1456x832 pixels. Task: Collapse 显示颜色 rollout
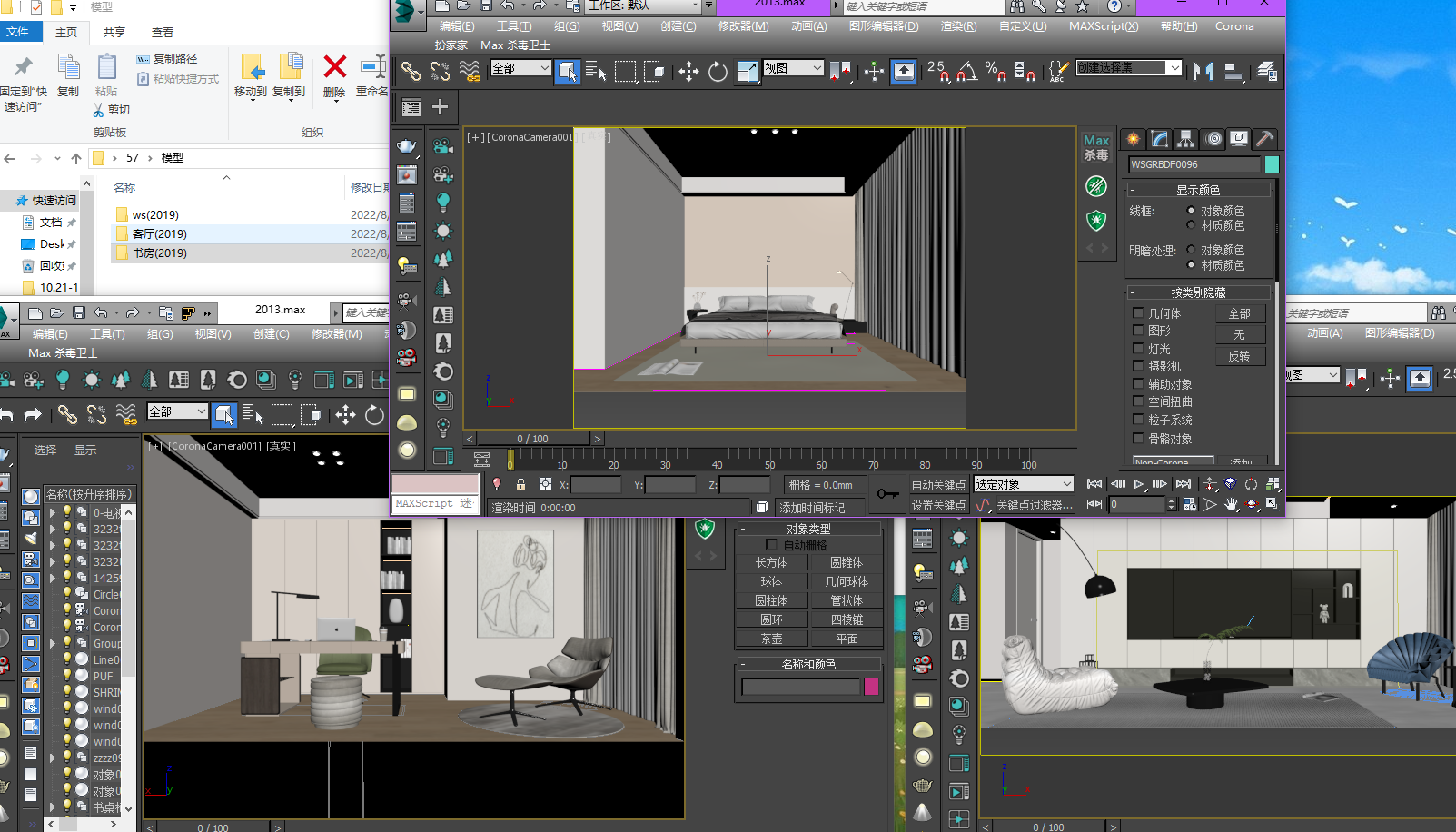[1198, 190]
